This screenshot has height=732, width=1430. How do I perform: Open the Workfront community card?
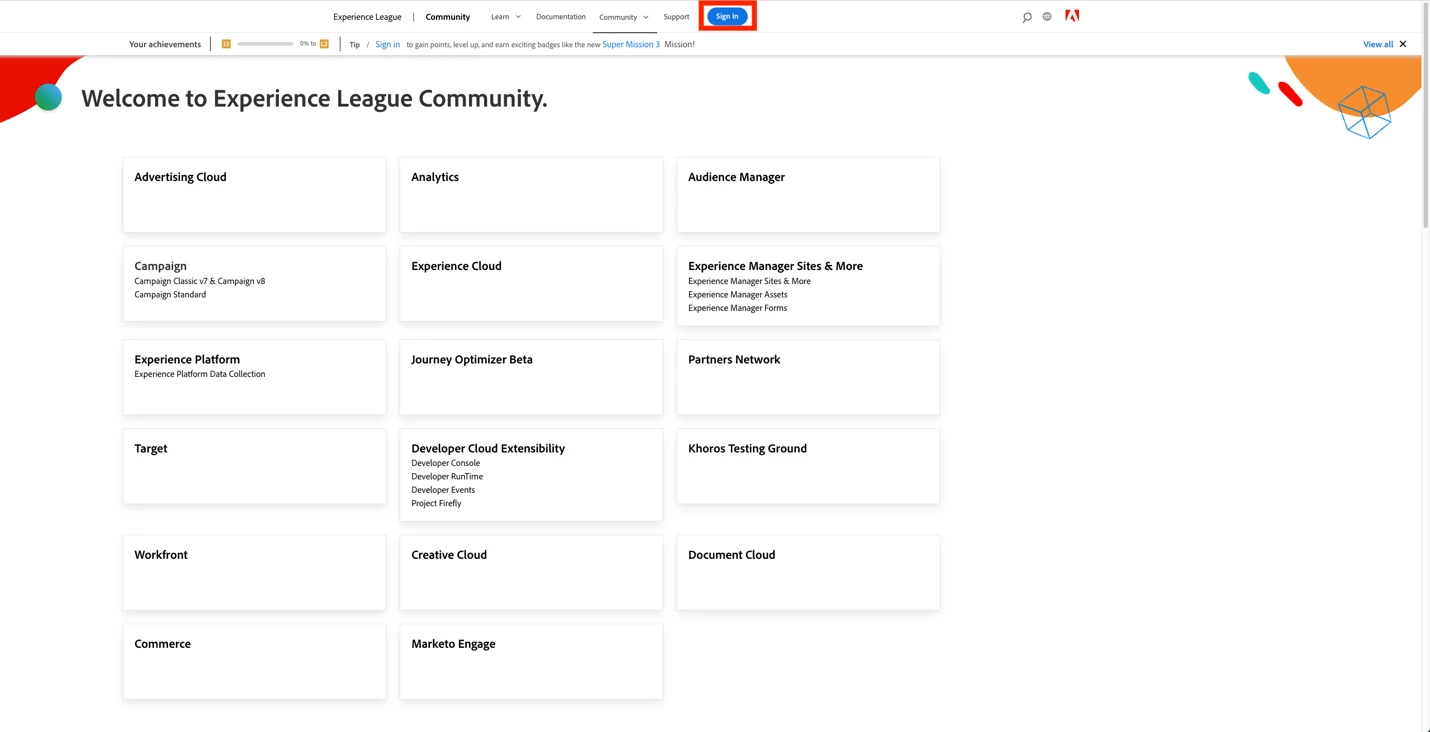point(254,573)
